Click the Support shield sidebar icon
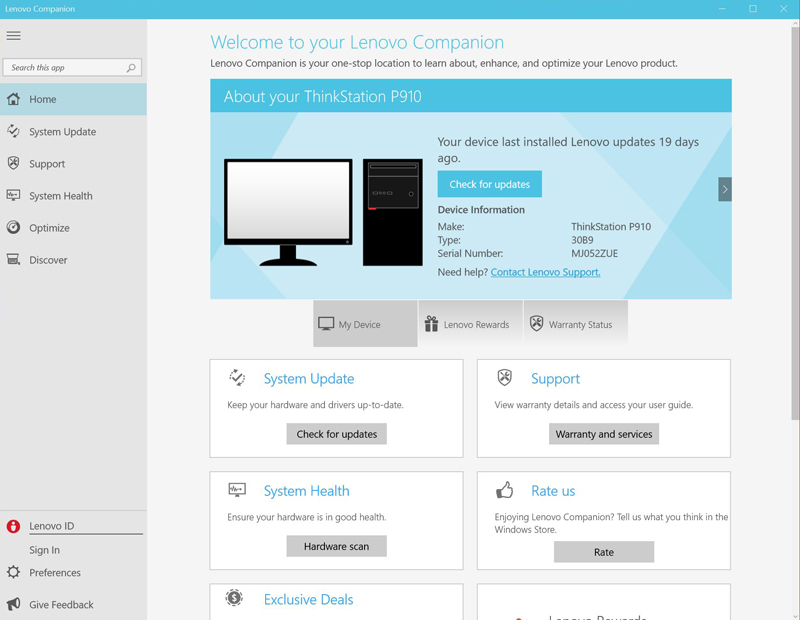Screen dimensions: 800x620 coord(14,163)
